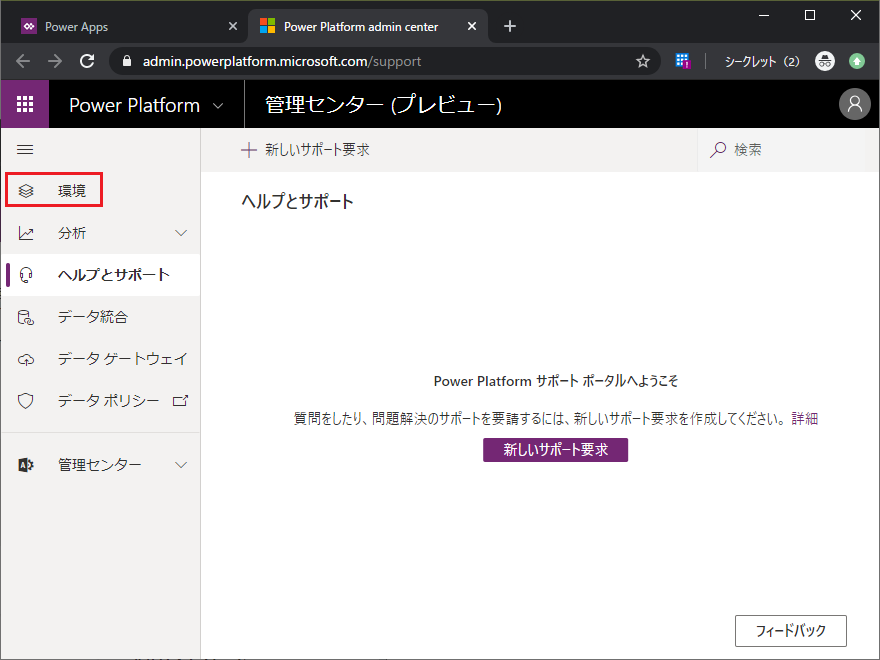
Task: Open the 詳細 link
Action: coord(804,419)
